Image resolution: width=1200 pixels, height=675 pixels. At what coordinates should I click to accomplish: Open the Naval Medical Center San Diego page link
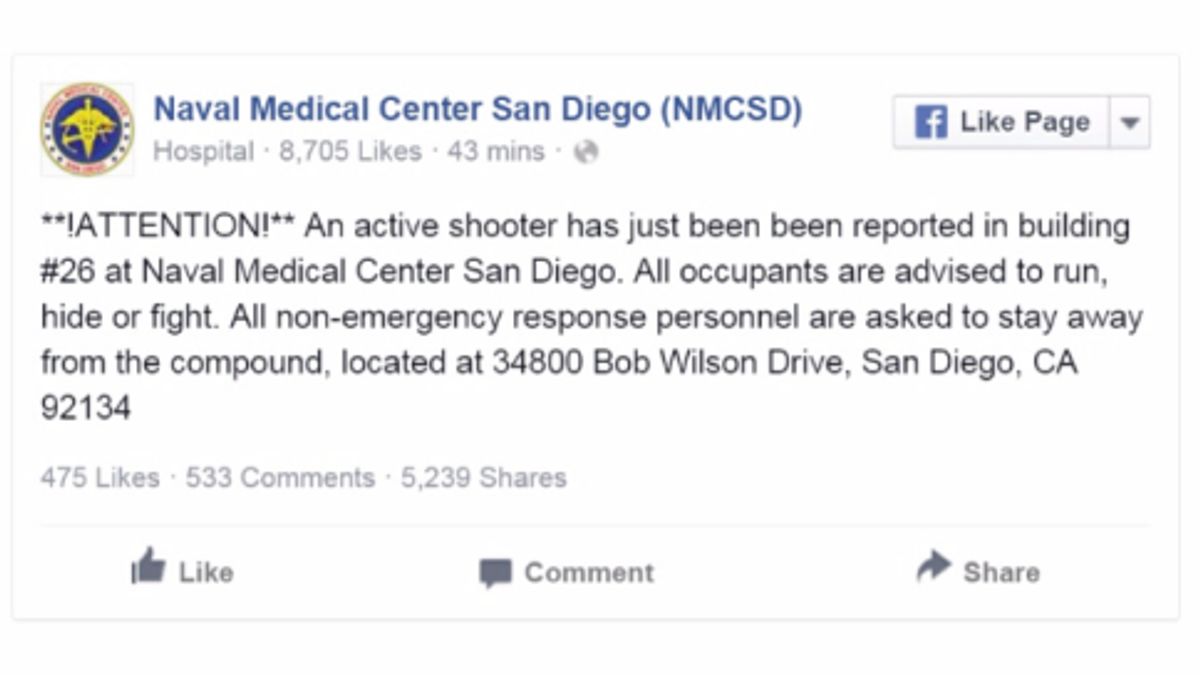coord(477,110)
